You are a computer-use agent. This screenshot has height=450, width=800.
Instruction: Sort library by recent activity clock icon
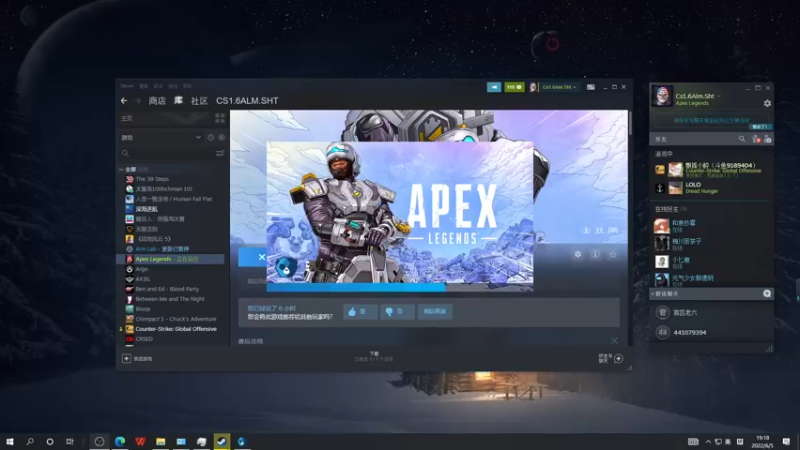(x=211, y=137)
